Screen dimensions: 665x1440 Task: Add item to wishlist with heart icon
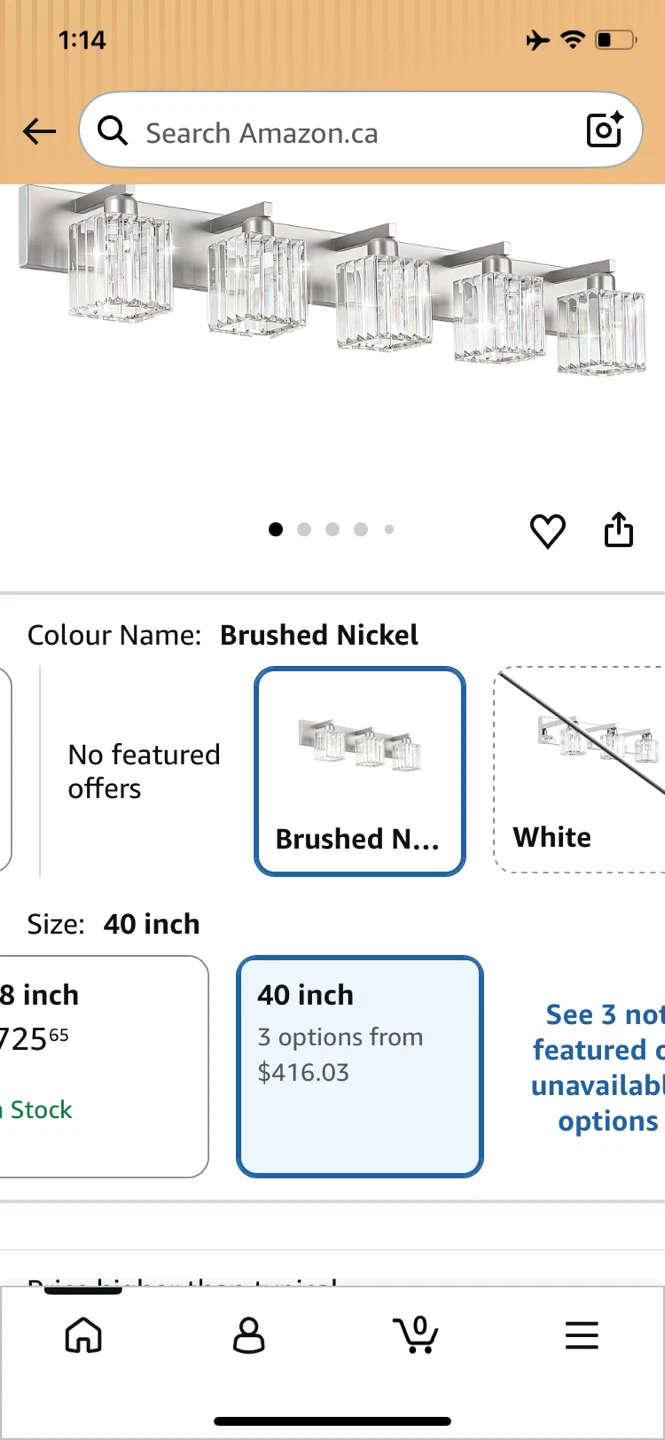(547, 531)
